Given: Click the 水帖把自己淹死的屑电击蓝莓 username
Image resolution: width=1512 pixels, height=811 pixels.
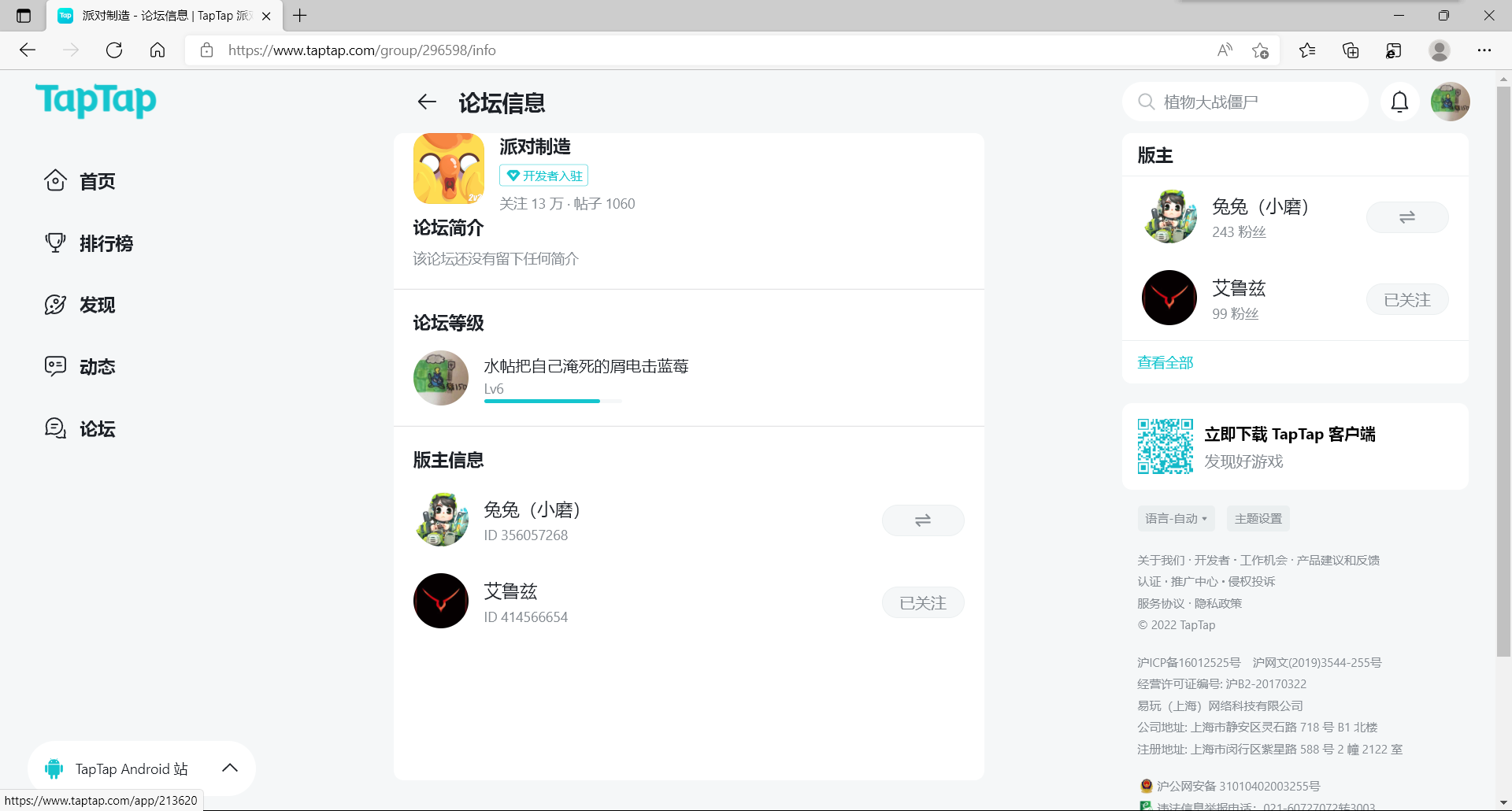Looking at the screenshot, I should (x=586, y=366).
